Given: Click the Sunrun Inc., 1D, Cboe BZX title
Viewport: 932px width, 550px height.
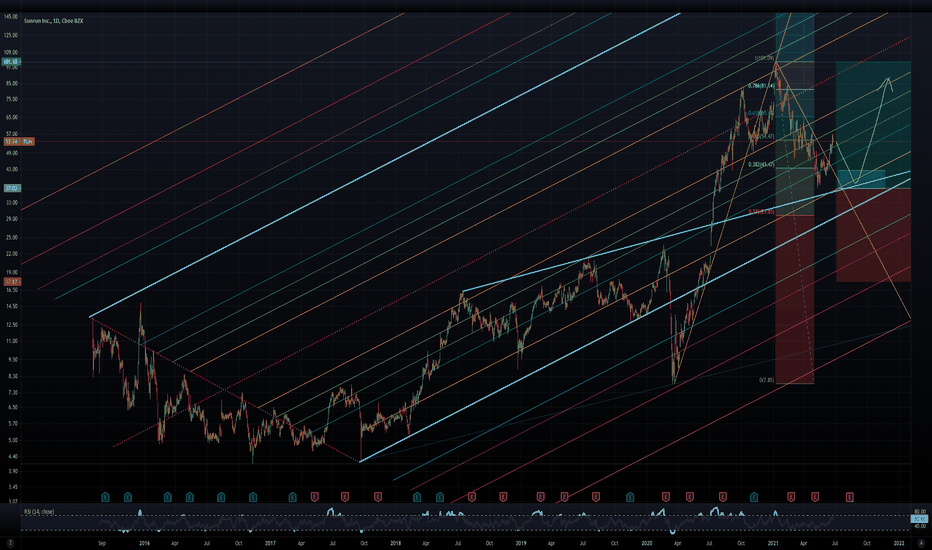Looking at the screenshot, I should 53,21.
